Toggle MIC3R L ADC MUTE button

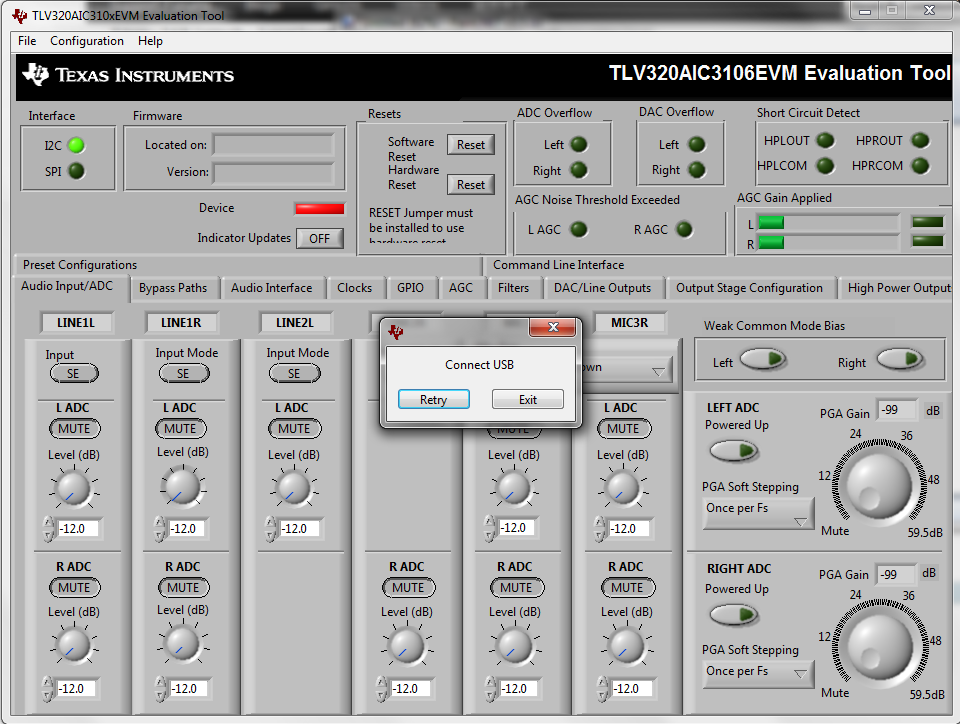[x=624, y=428]
